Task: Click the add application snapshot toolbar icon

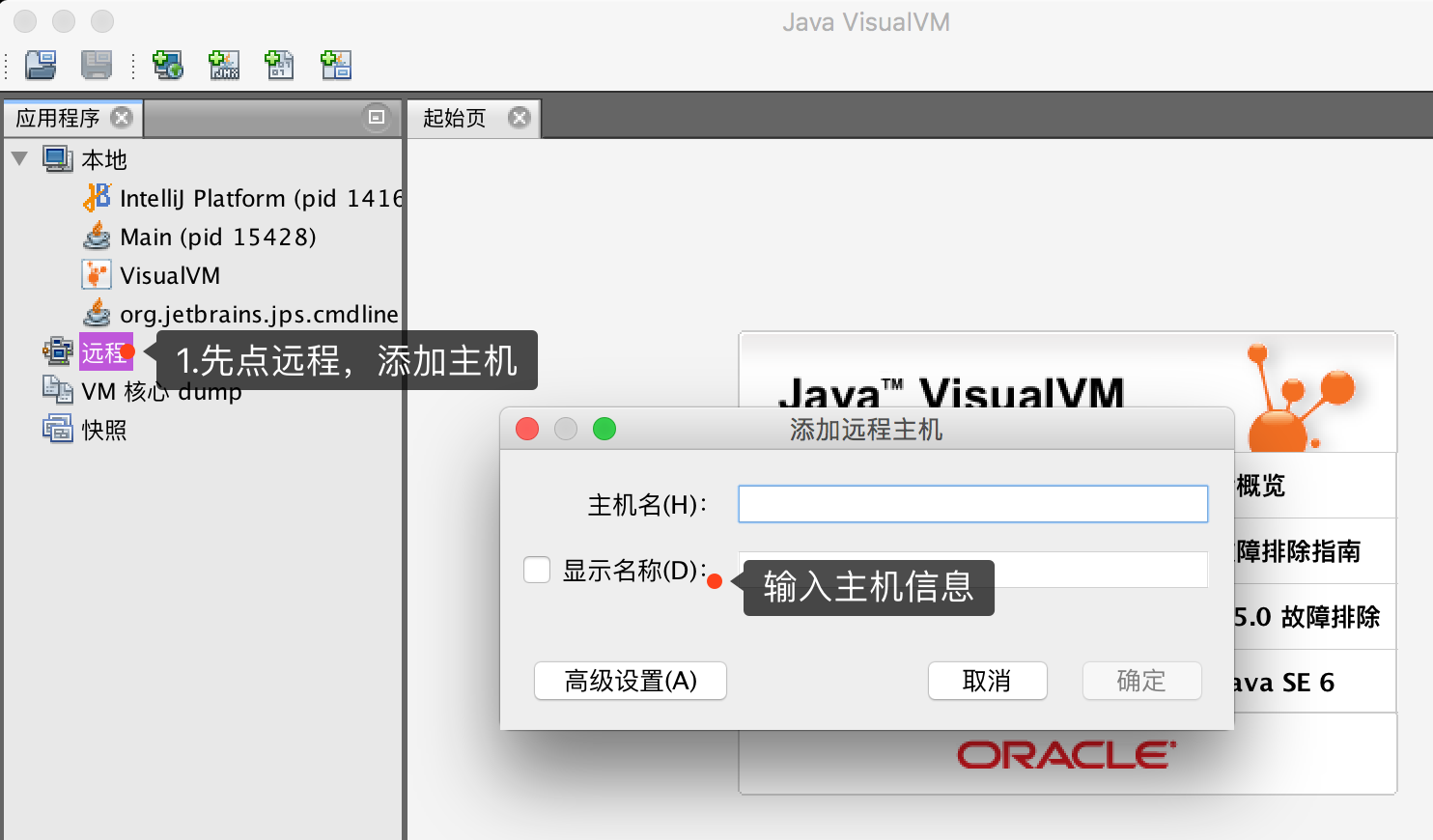Action: pyautogui.click(x=335, y=65)
